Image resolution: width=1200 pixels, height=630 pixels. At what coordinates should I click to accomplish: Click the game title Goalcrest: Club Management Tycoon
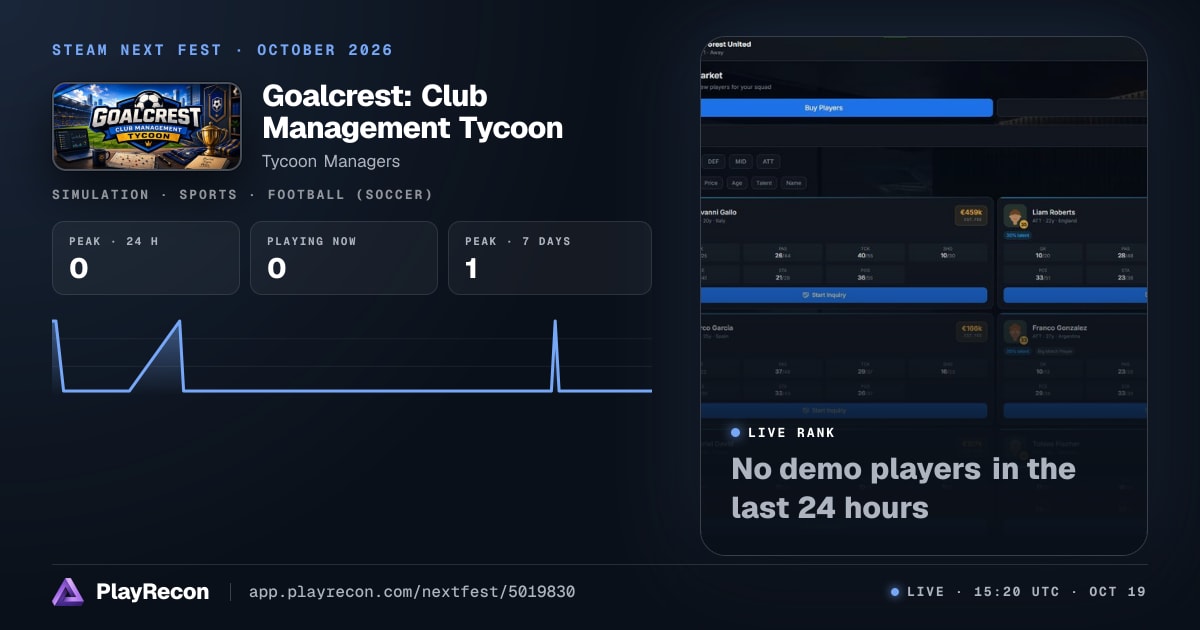pyautogui.click(x=412, y=112)
